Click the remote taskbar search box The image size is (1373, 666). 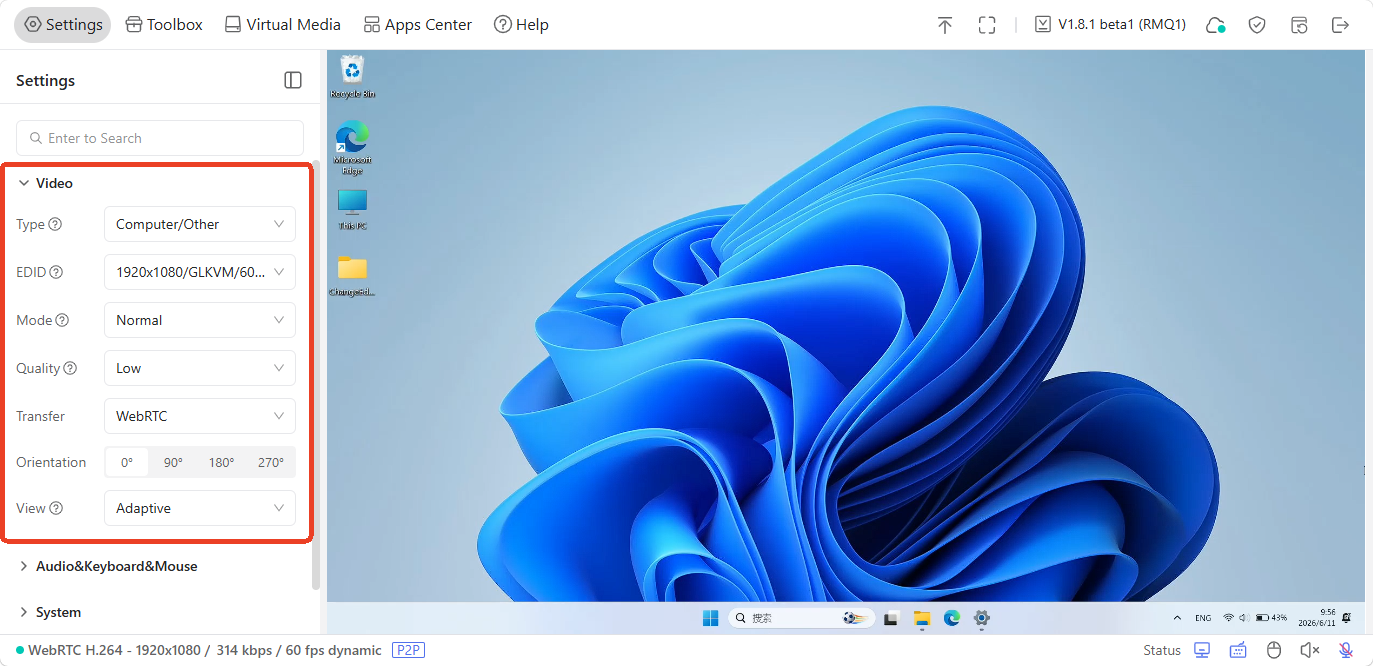point(802,618)
